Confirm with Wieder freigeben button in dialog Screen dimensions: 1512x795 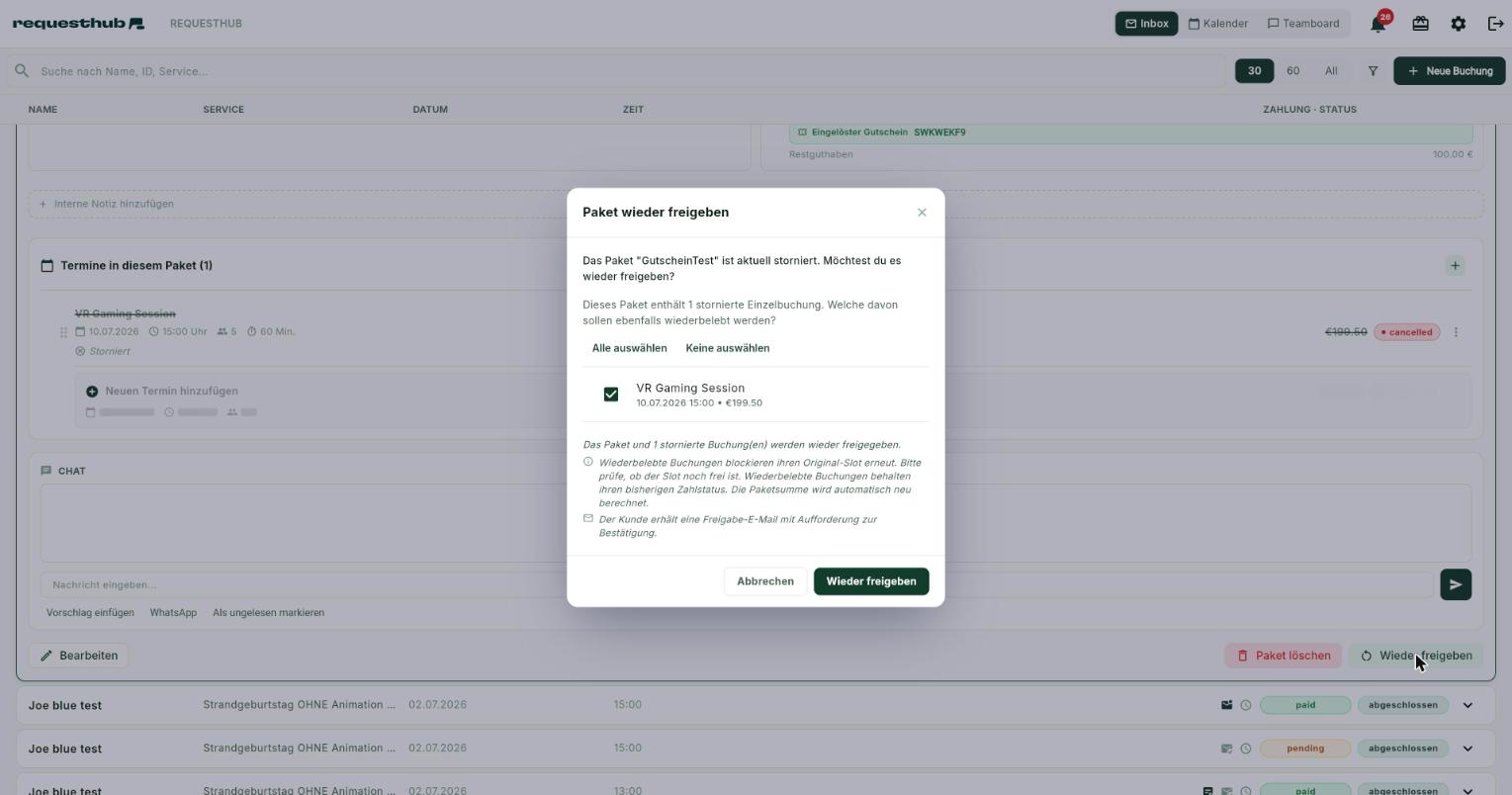pos(871,581)
